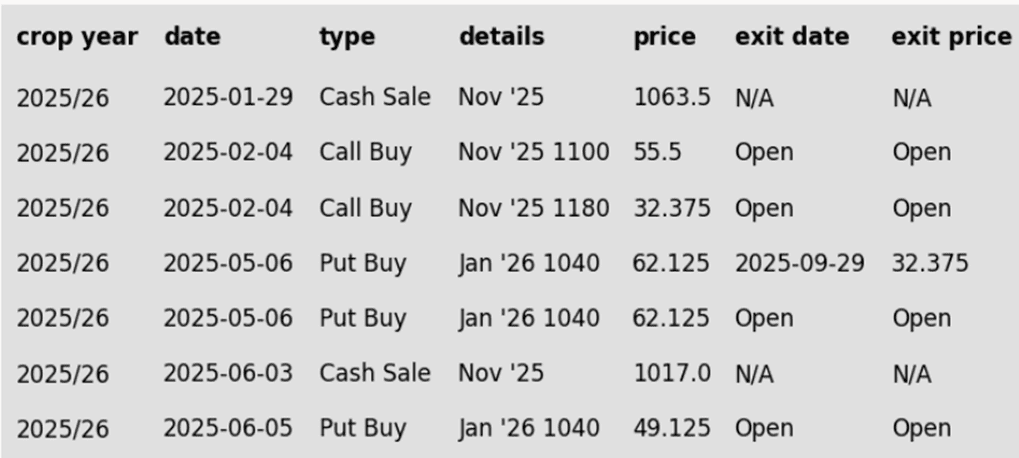Select the 2025-01-29 date cell
This screenshot has height=458, width=1019.
point(228,98)
